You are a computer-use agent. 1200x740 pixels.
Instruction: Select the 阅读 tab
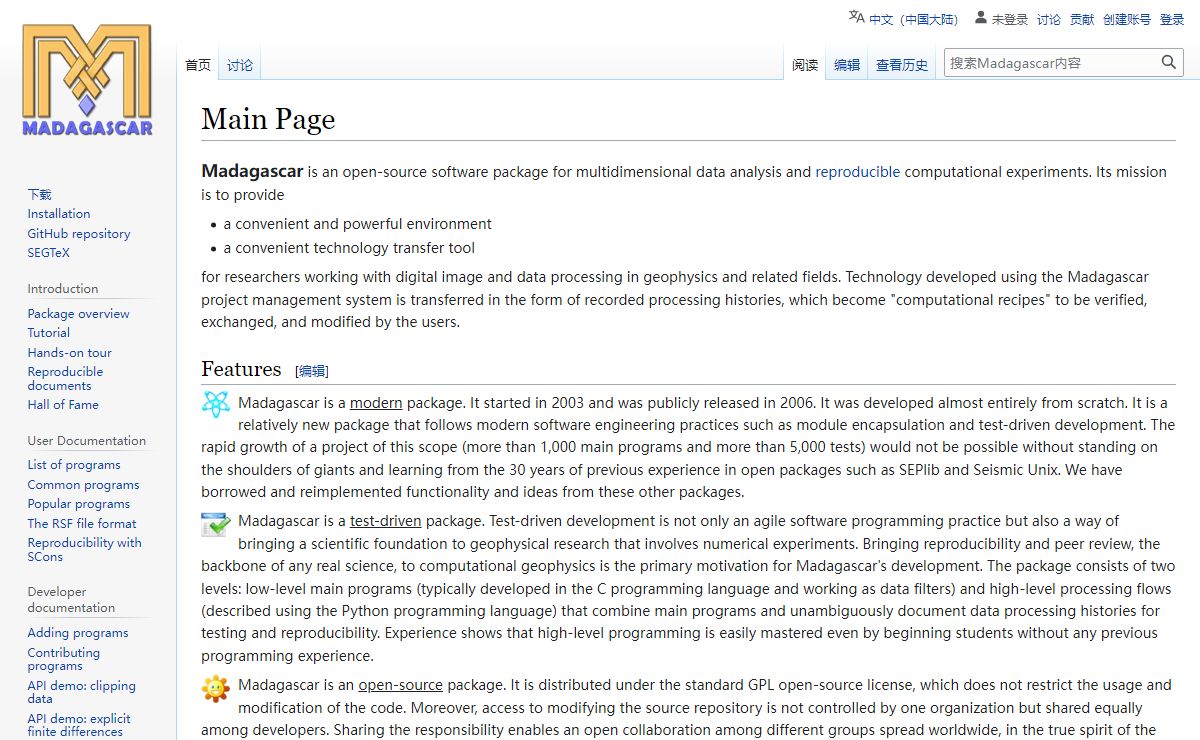pos(805,65)
